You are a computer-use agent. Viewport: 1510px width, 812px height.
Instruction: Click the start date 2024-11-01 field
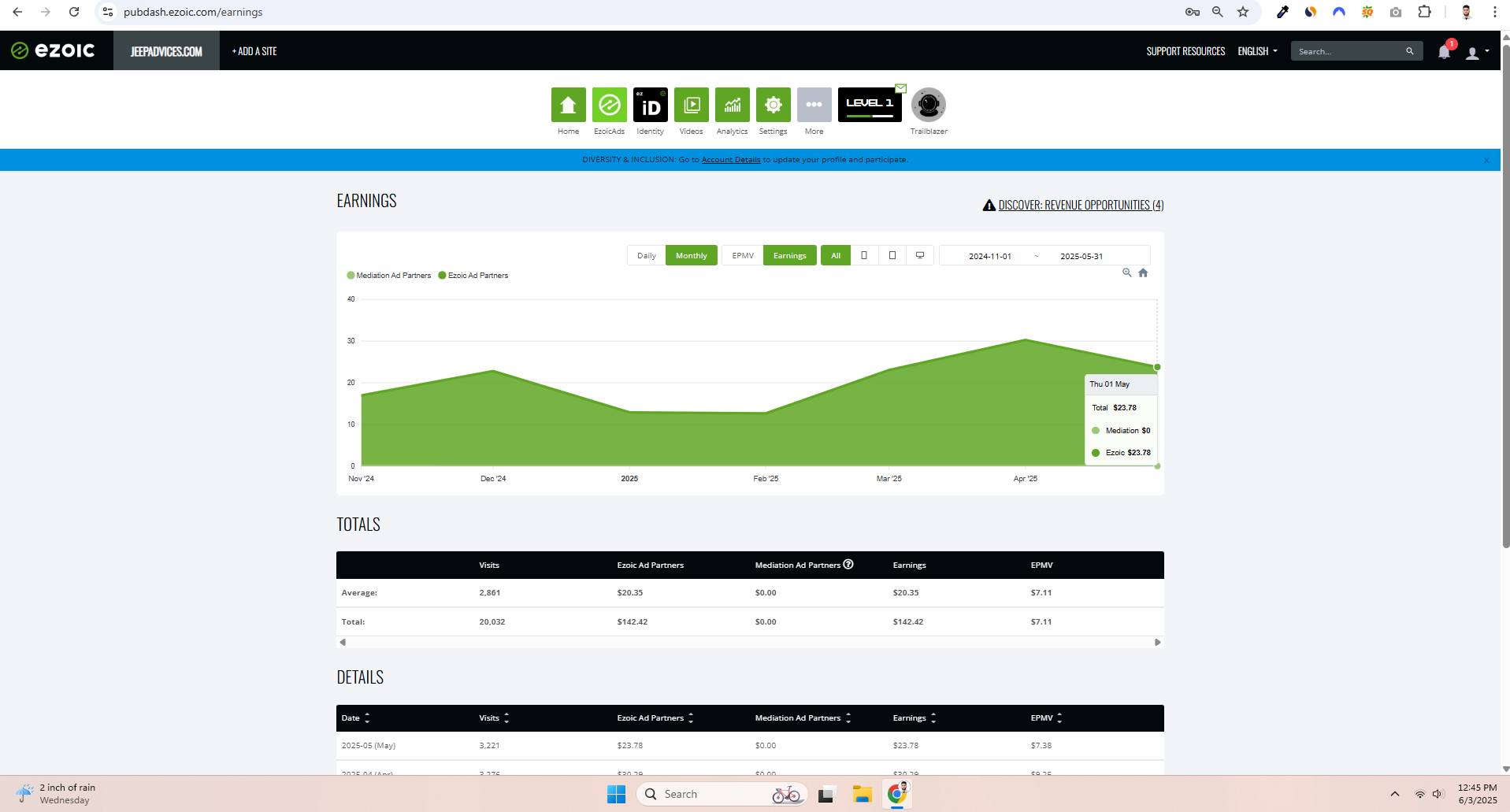(x=990, y=256)
